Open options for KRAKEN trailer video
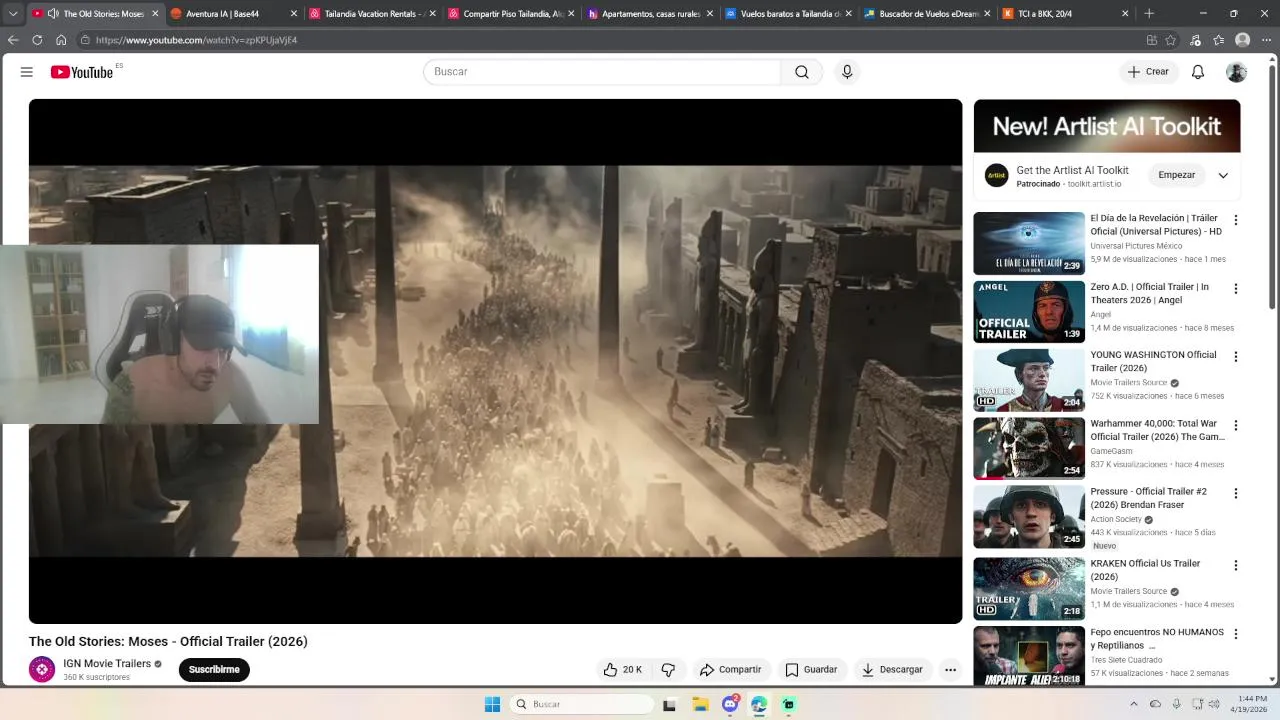 1236,565
